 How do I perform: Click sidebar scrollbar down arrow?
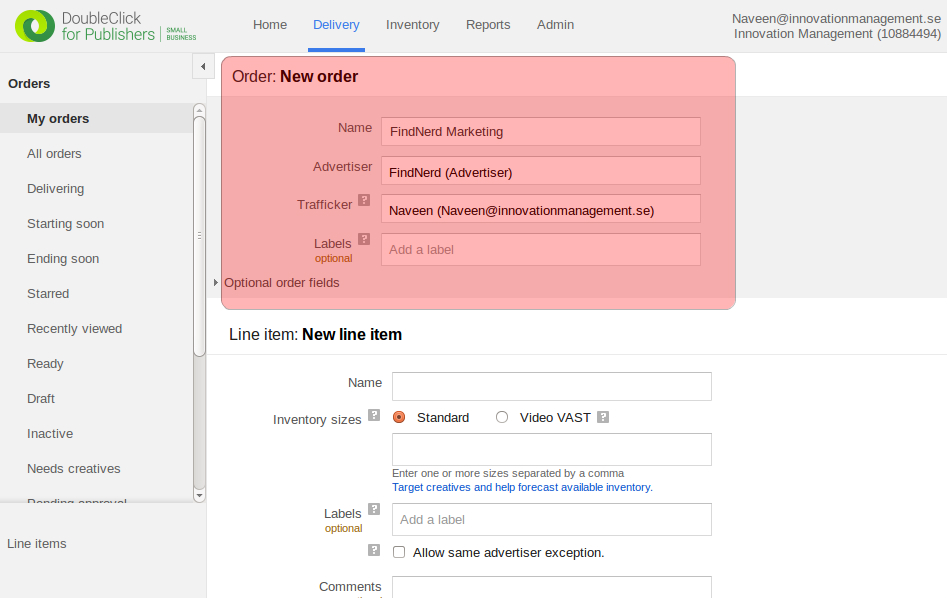(199, 495)
